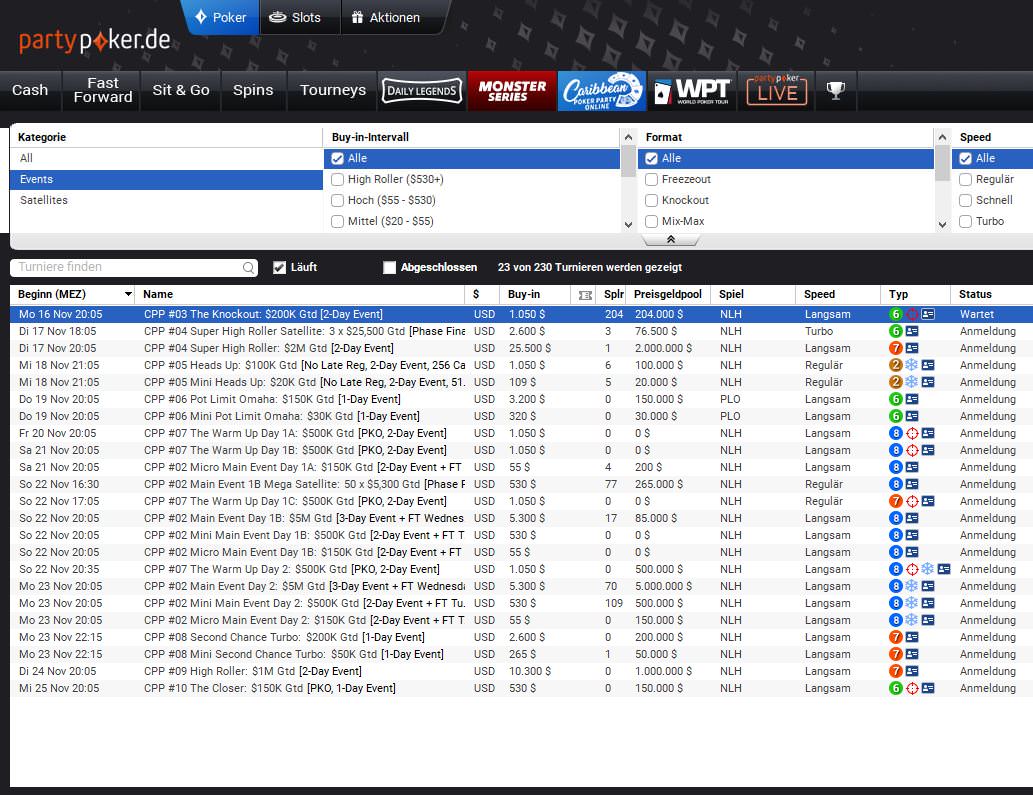Open the Beginn (MEZ) column sort dropdown arrow
Image resolution: width=1033 pixels, height=795 pixels.
[128, 295]
